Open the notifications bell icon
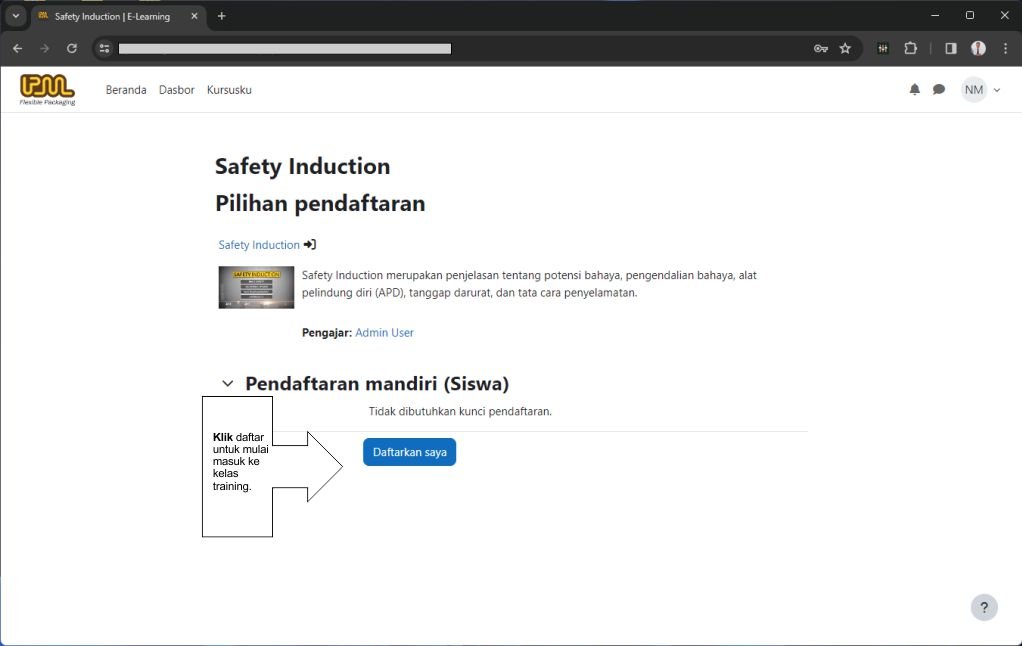 pyautogui.click(x=914, y=90)
